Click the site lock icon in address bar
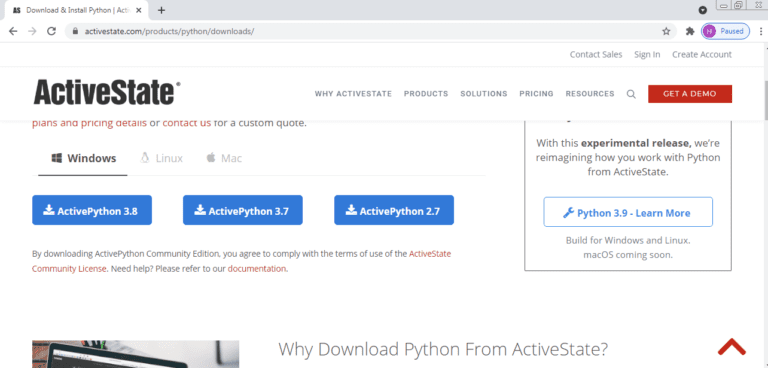 click(75, 31)
